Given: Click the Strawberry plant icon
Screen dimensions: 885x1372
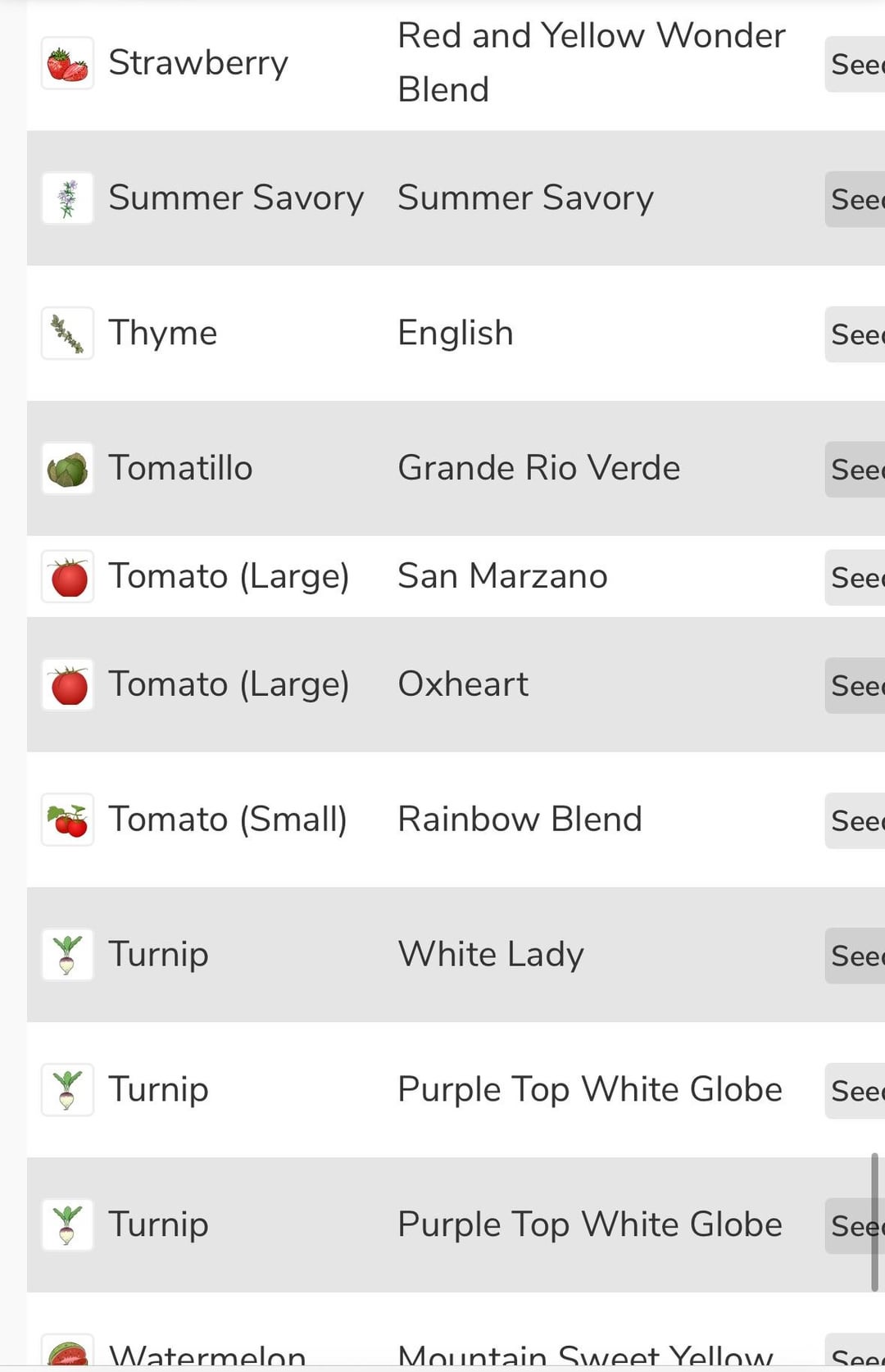Looking at the screenshot, I should pyautogui.click(x=67, y=64).
